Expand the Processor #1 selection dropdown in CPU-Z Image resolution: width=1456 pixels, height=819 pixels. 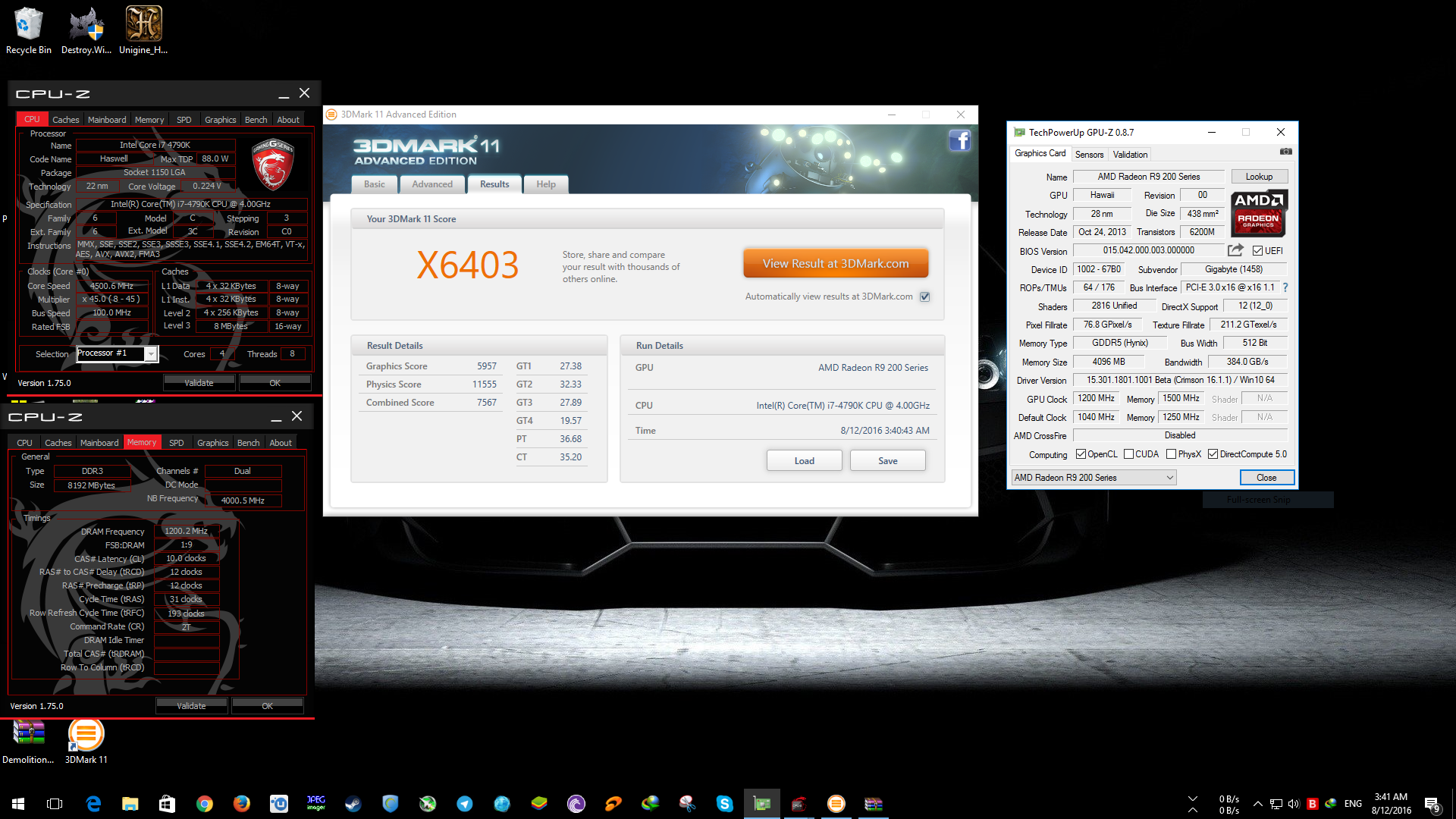click(151, 354)
